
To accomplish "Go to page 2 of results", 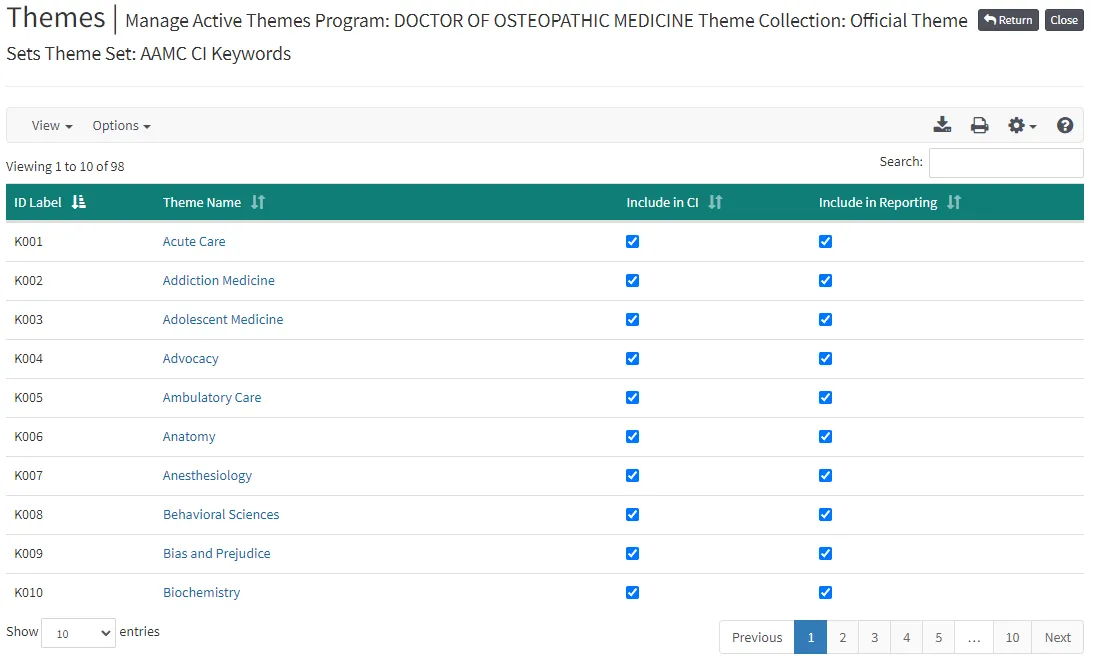I will click(x=843, y=637).
